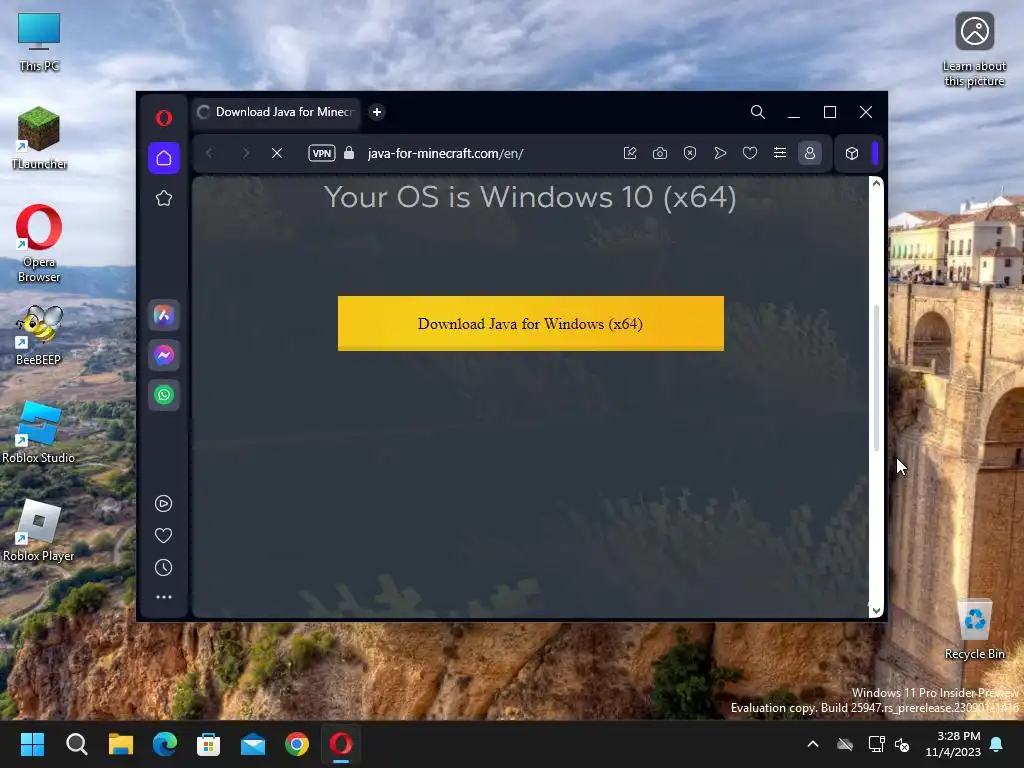
Task: Open Microsoft Store from taskbar
Action: (x=208, y=744)
